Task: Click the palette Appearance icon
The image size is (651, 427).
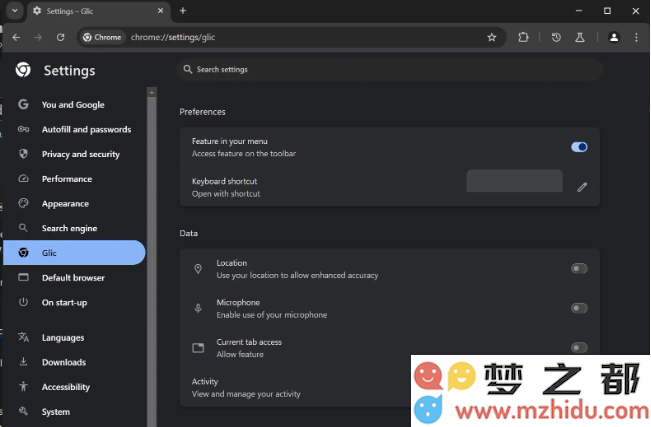Action: coord(23,203)
